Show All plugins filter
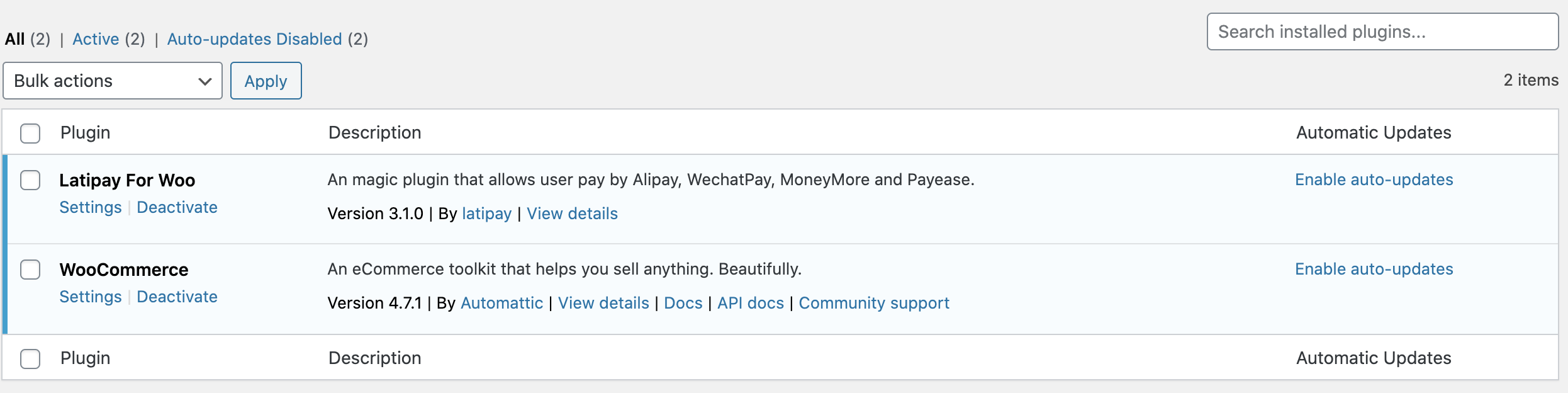 click(15, 39)
